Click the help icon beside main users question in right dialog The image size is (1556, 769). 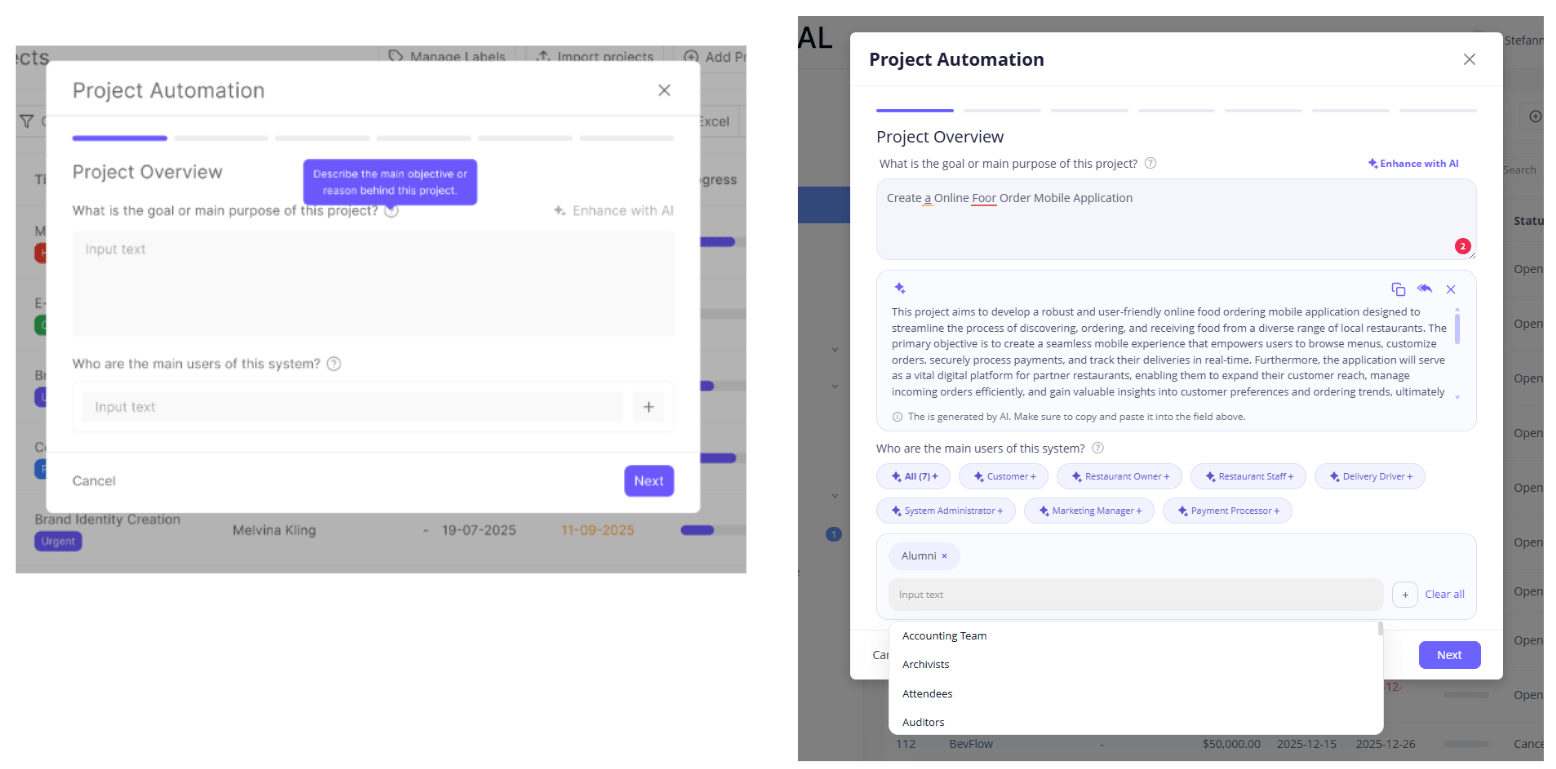coord(1097,448)
